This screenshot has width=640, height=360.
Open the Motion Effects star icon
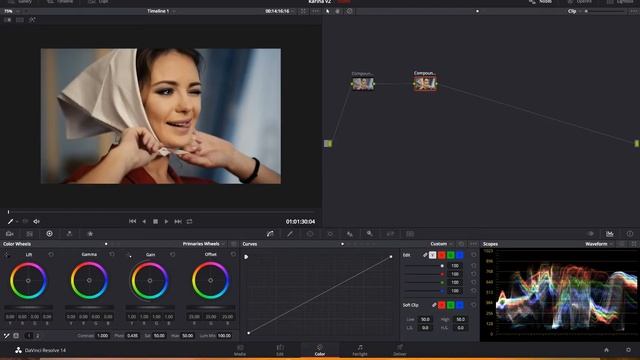coord(90,234)
